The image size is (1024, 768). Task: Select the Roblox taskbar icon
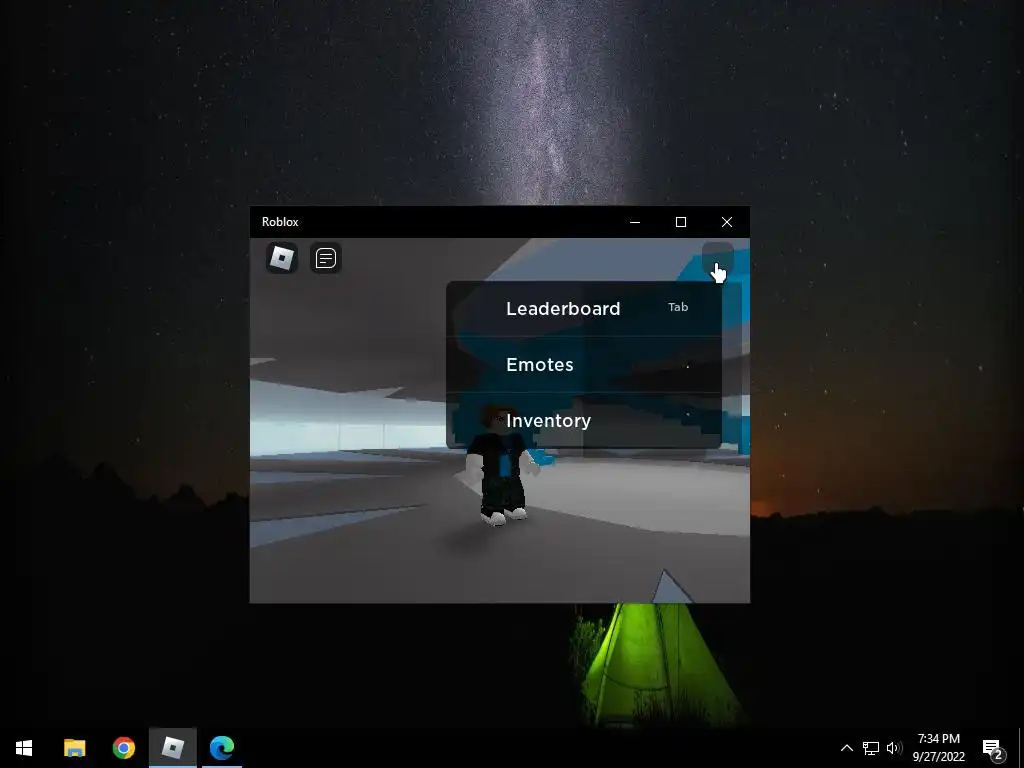click(172, 748)
